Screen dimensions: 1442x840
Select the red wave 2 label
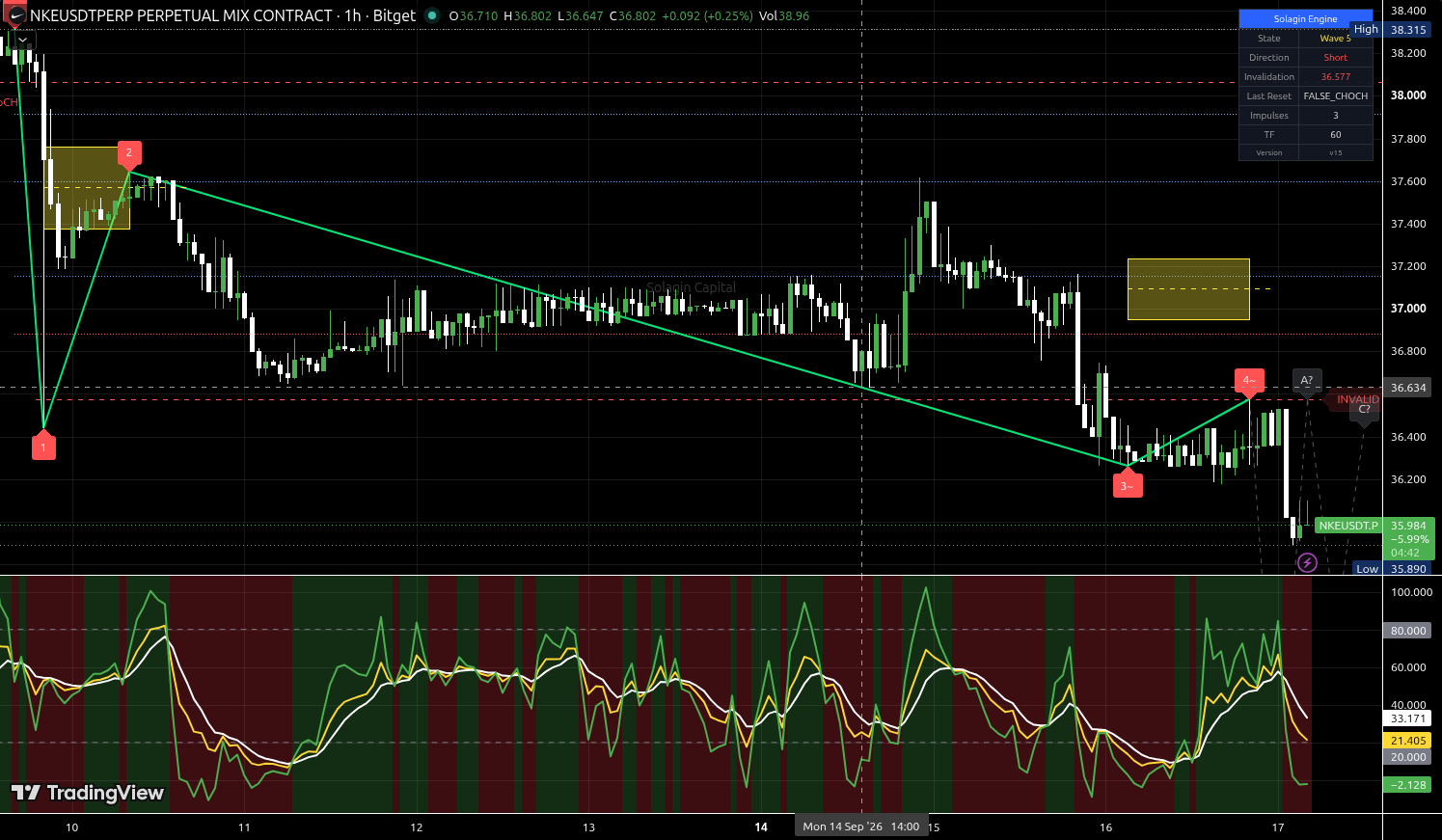pyautogui.click(x=129, y=154)
